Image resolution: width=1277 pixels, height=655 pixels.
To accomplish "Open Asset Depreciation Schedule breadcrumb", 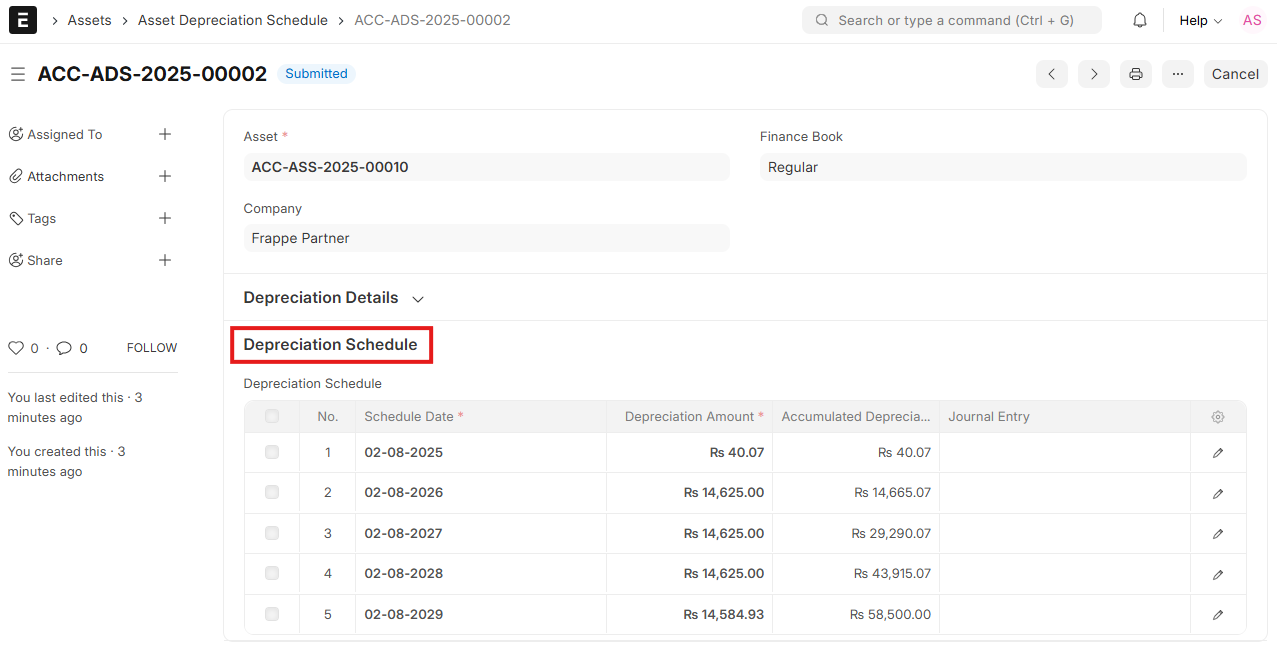I will [232, 20].
